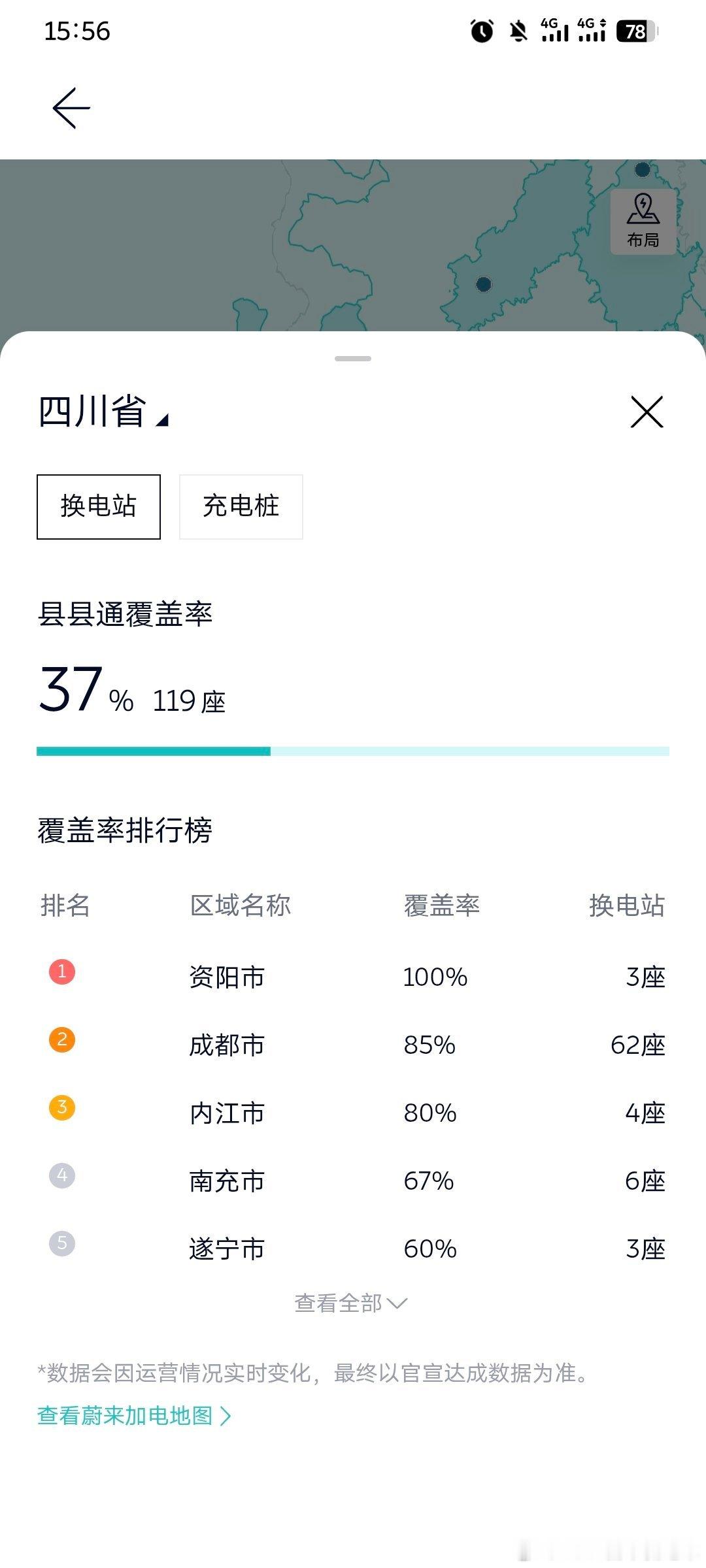This screenshot has width=706, height=1568.
Task: Select the 资阳市 ranking row
Action: pyautogui.click(x=353, y=977)
